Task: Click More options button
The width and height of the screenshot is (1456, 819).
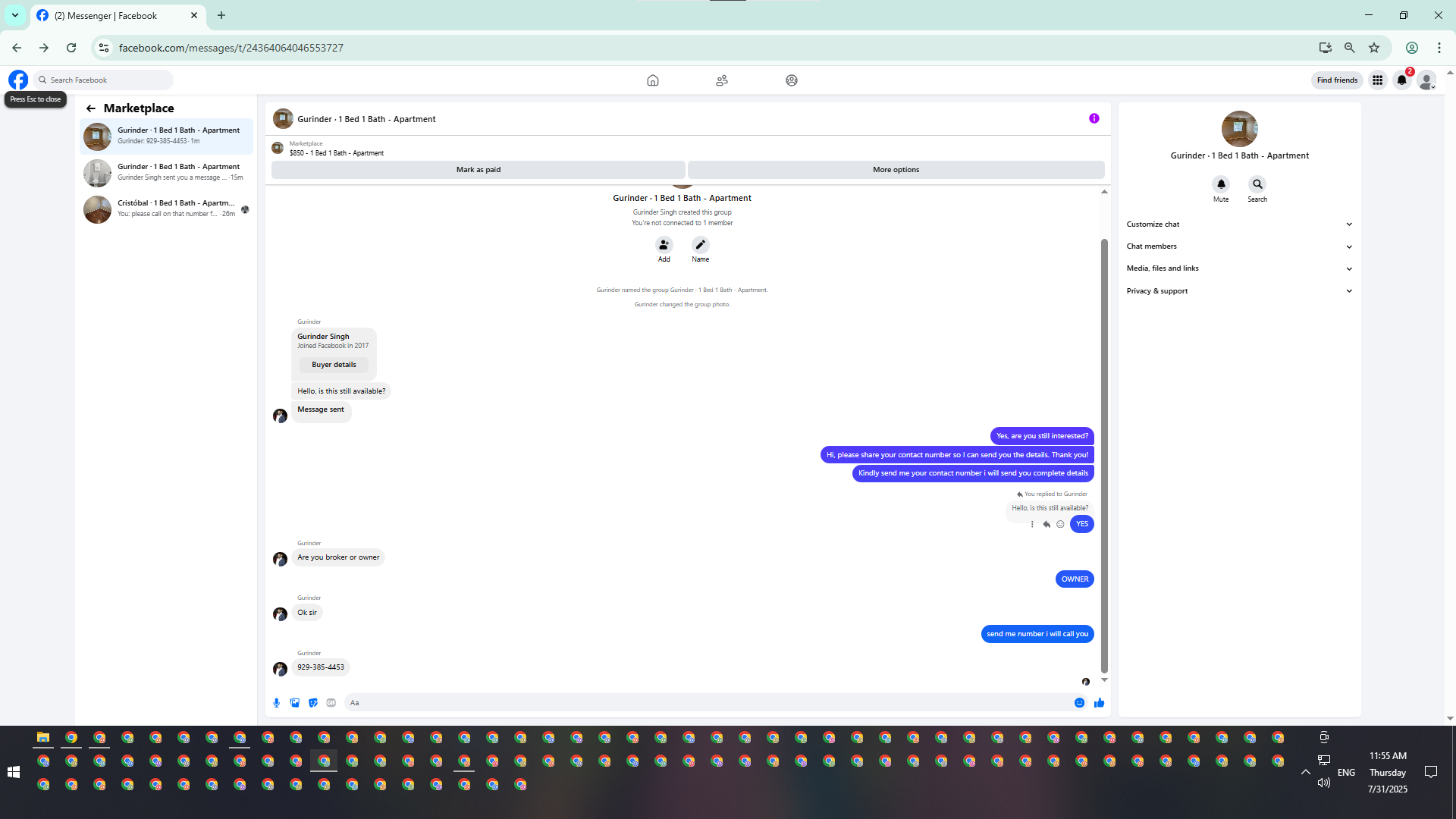Action: tap(896, 170)
